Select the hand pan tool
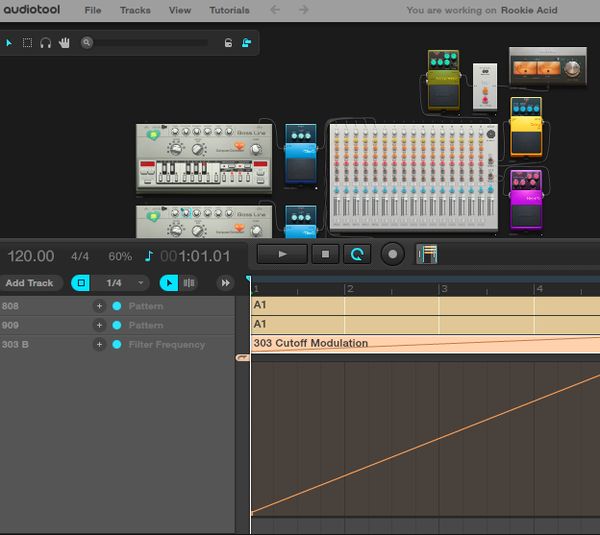The image size is (600, 535). click(x=64, y=43)
